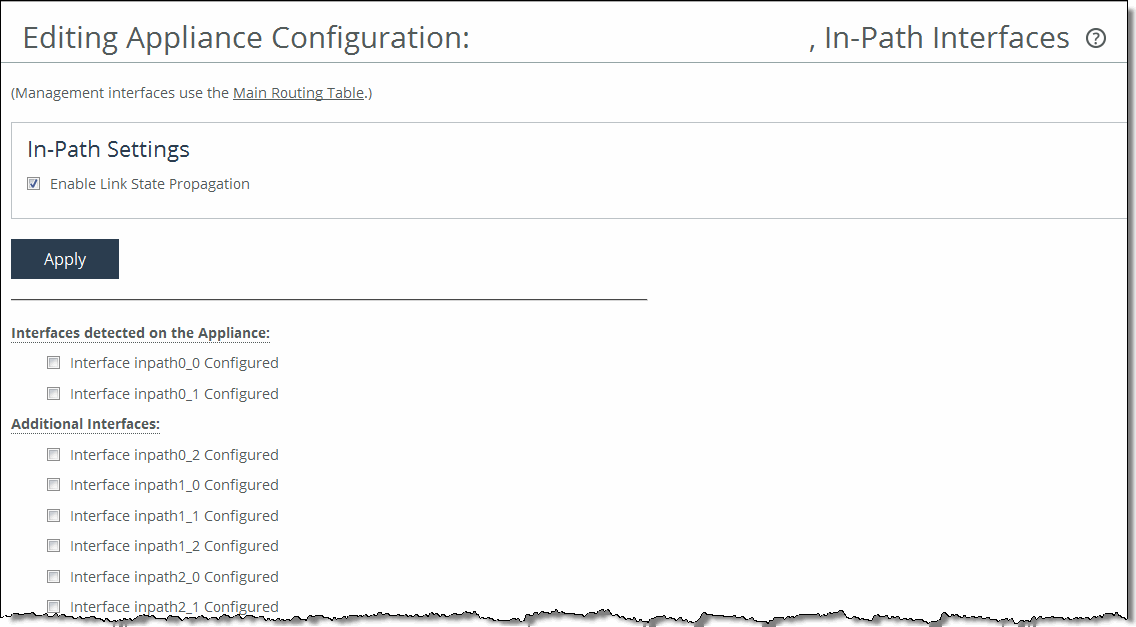Open the help question mark icon
Viewport: 1136px width, 627px height.
(1096, 39)
